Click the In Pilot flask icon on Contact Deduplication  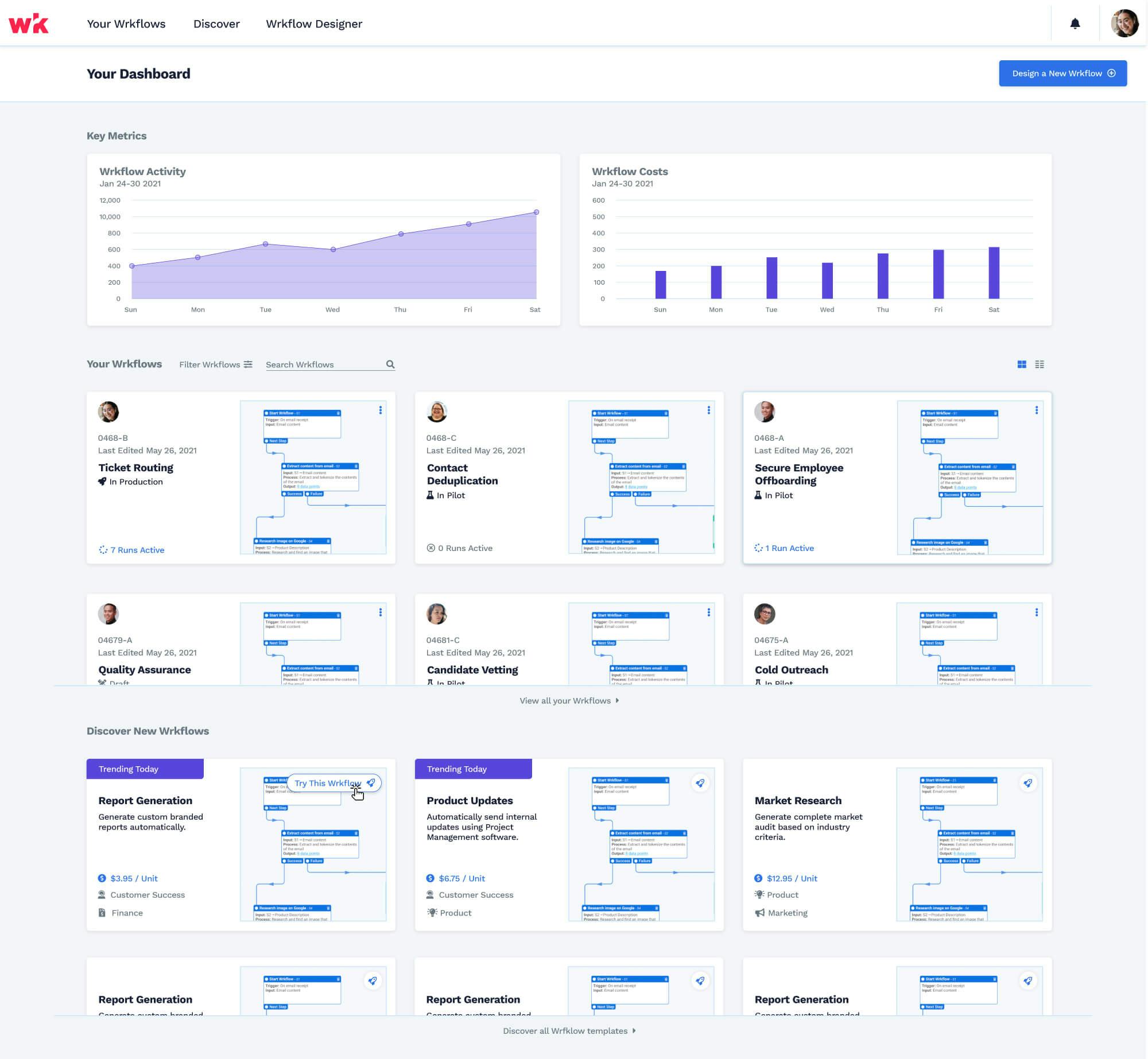(x=431, y=495)
